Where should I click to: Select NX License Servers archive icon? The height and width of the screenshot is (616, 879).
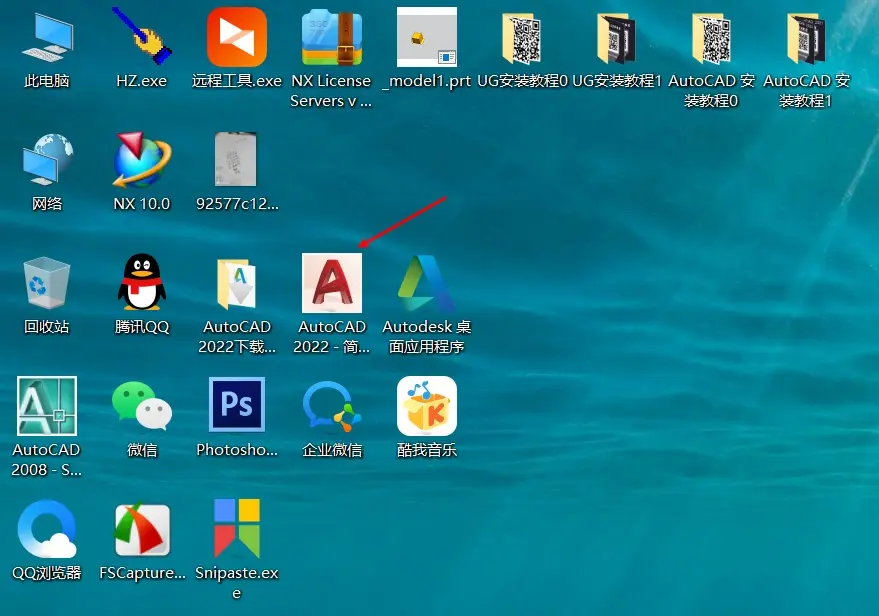[332, 37]
